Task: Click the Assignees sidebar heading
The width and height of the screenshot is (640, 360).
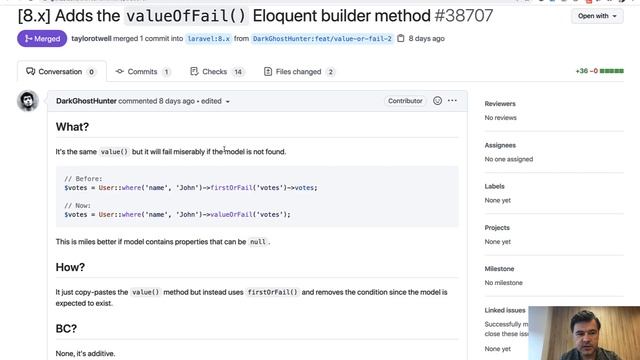Action: pos(500,145)
